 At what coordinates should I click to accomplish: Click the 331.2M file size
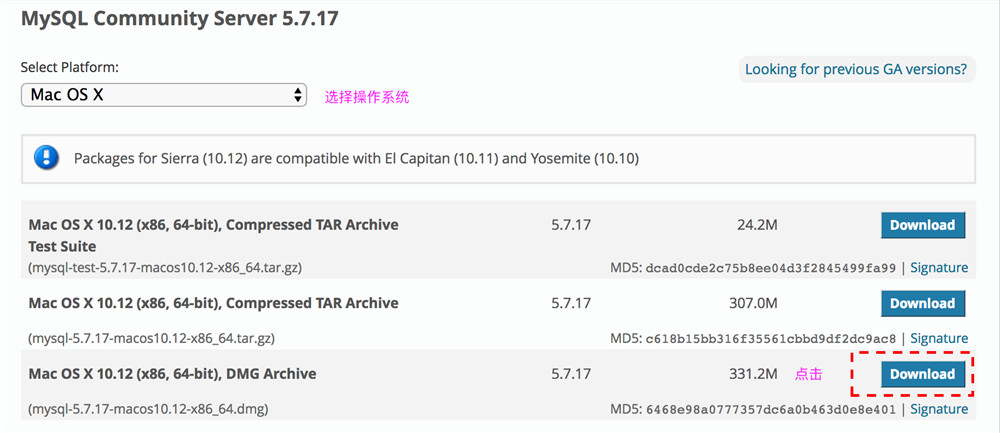(x=753, y=374)
